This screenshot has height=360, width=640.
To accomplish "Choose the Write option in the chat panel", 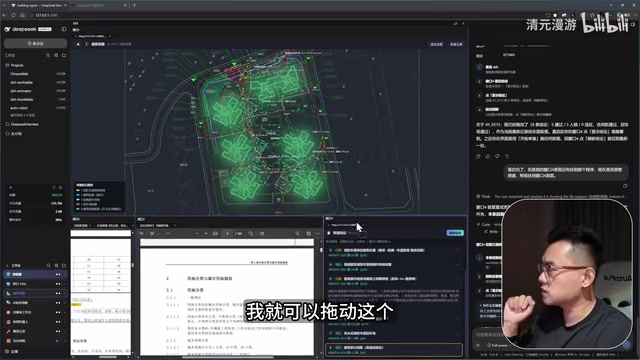I will (x=490, y=231).
